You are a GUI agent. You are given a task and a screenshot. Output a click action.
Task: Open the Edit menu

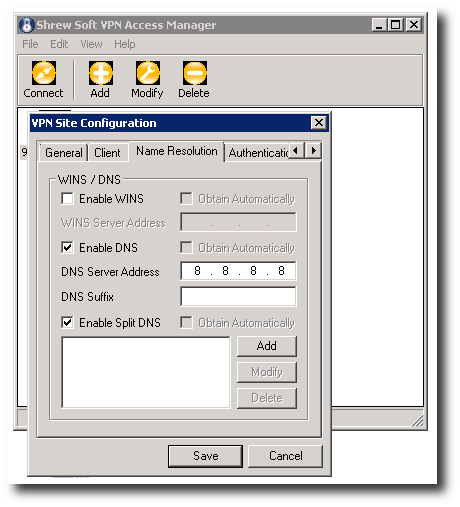(59, 44)
